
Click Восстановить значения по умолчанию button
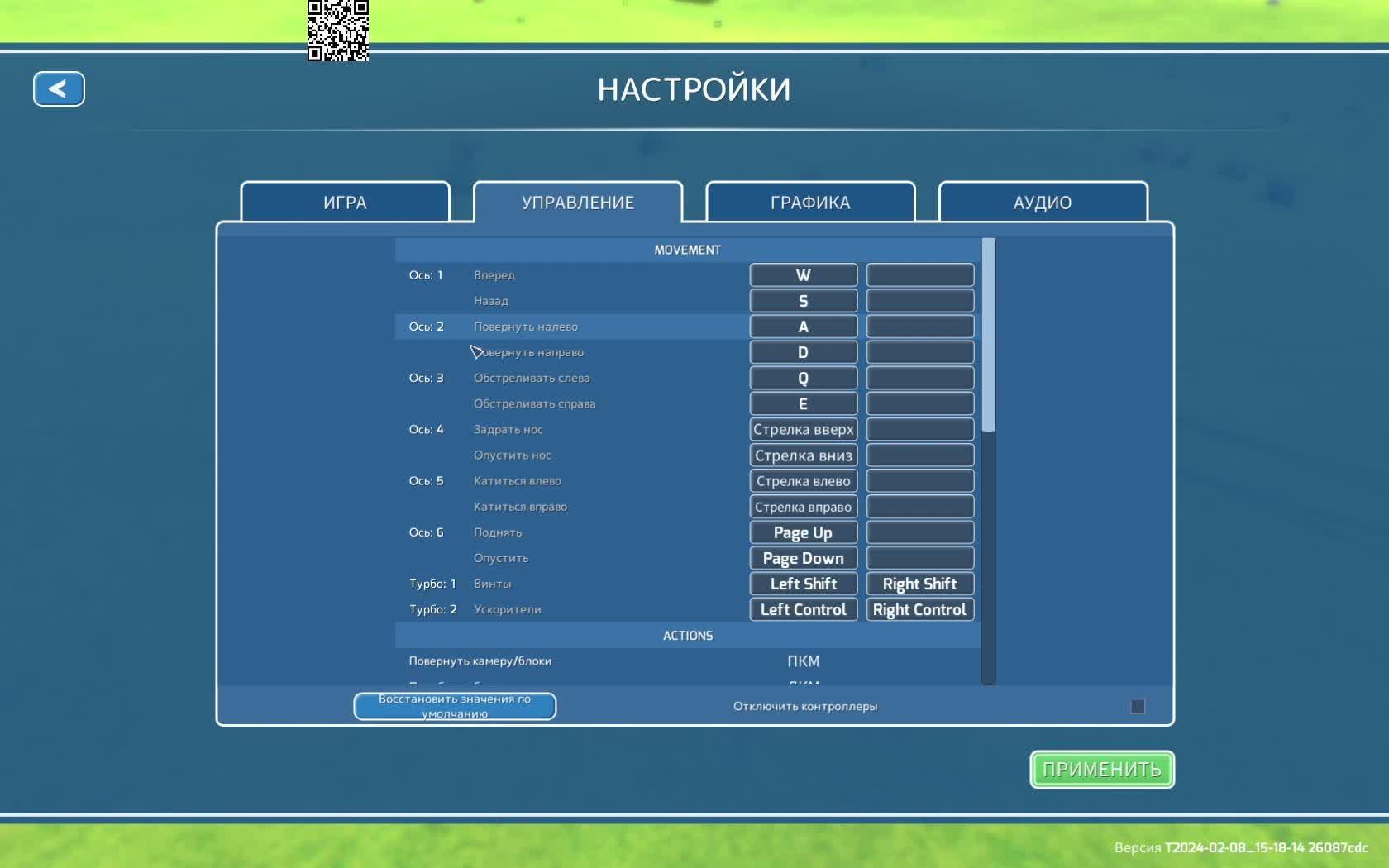[455, 706]
